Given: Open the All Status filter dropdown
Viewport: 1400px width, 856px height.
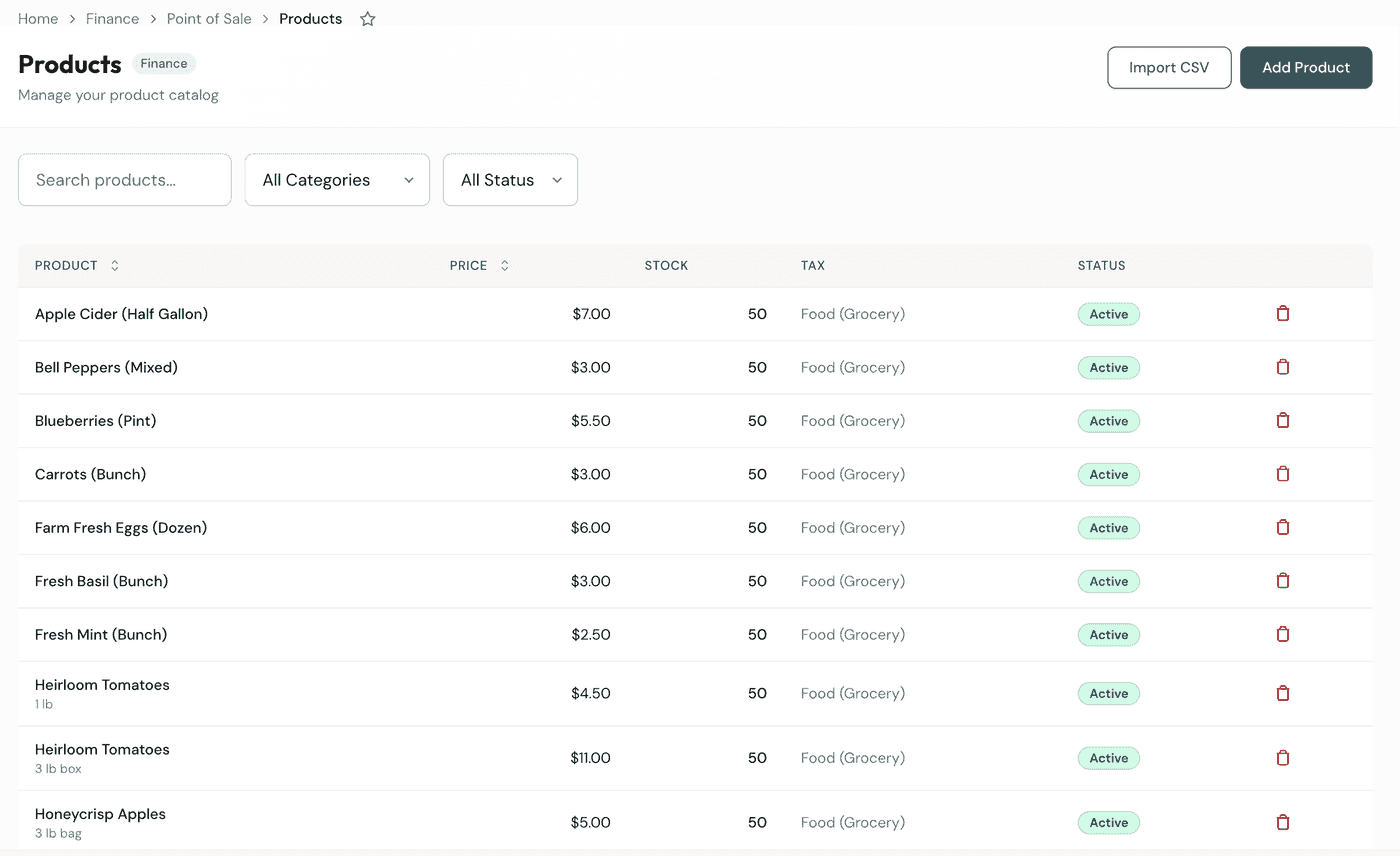Looking at the screenshot, I should coord(510,180).
